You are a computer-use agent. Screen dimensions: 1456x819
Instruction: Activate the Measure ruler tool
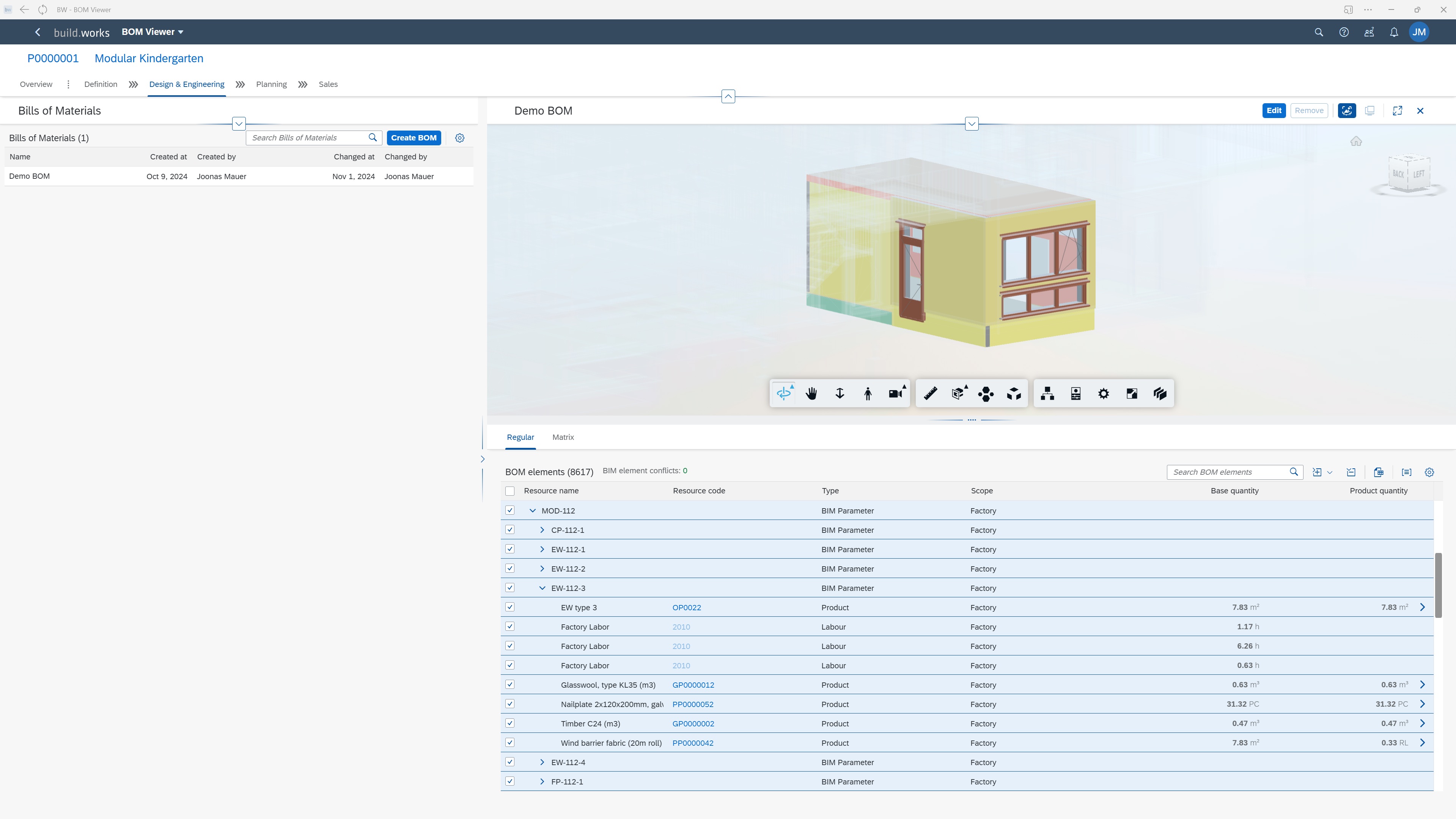930,394
